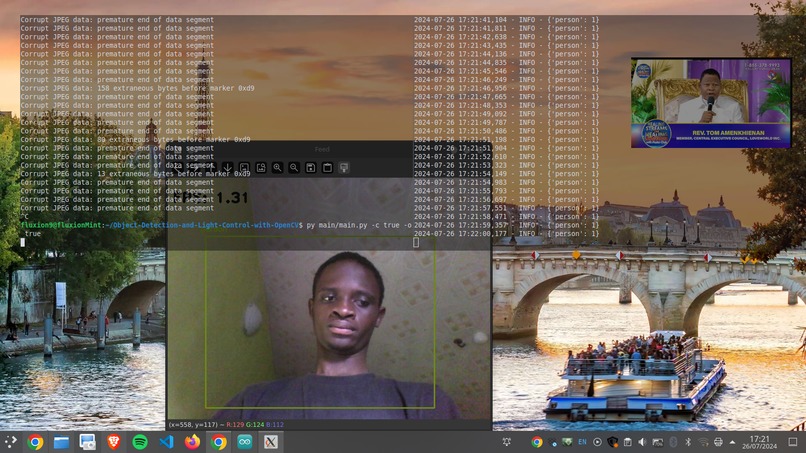Image resolution: width=806 pixels, height=453 pixels.
Task: Open the clock showing 17:21
Action: point(760,442)
